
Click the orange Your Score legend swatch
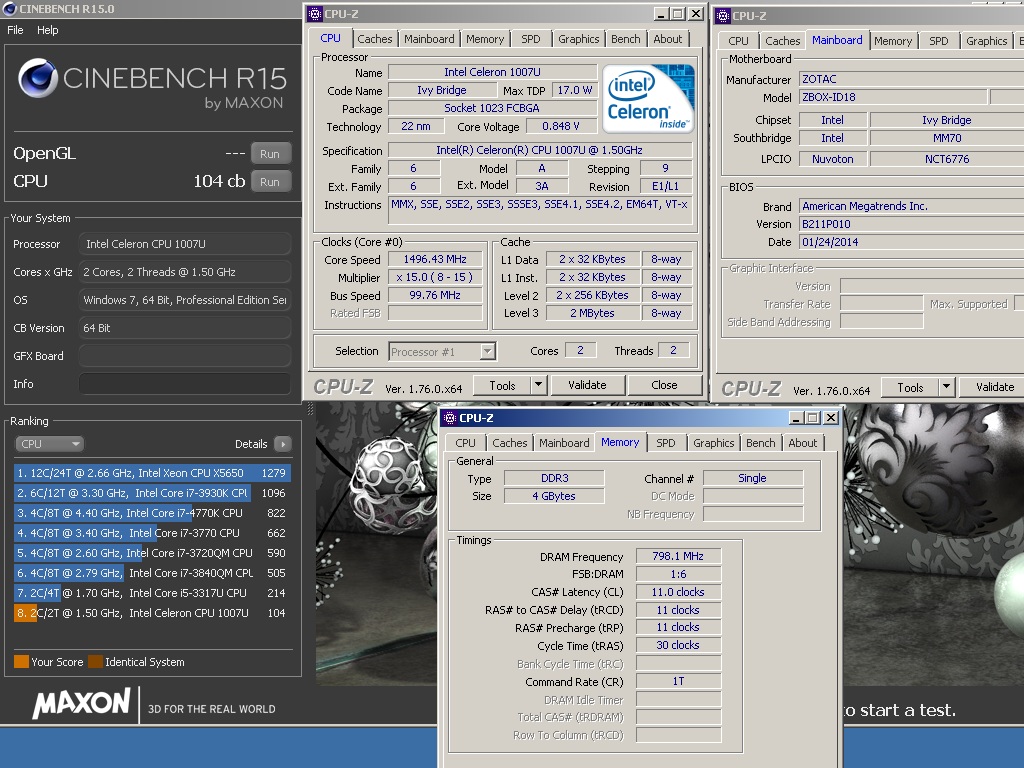click(22, 662)
